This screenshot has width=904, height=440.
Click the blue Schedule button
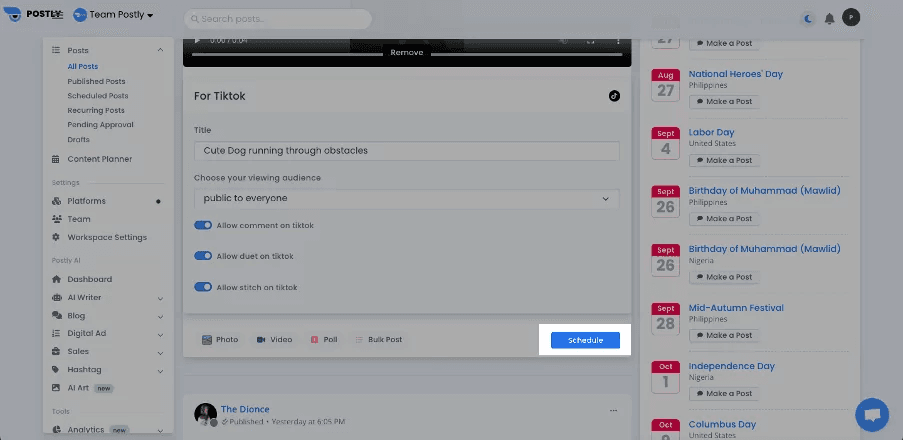tap(585, 340)
